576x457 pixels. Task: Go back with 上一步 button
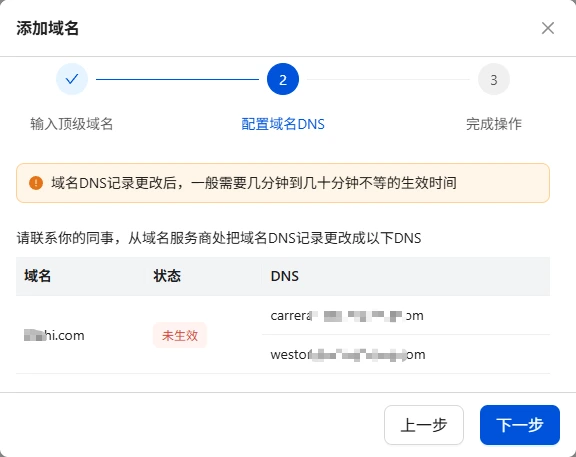coord(424,425)
